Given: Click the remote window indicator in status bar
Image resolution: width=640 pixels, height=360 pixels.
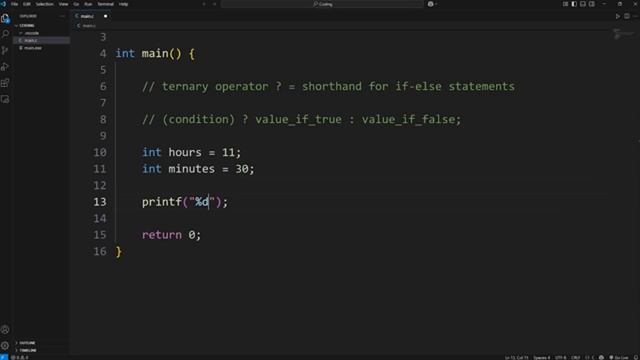Looking at the screenshot, I should tap(4, 357).
